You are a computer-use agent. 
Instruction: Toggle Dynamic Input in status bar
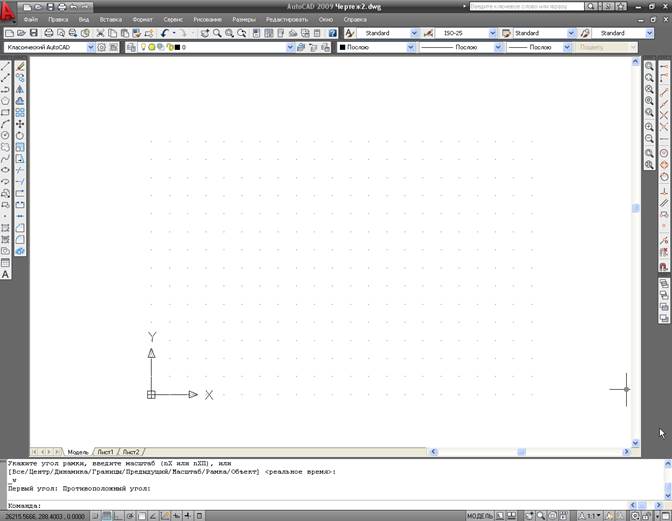tap(177, 516)
